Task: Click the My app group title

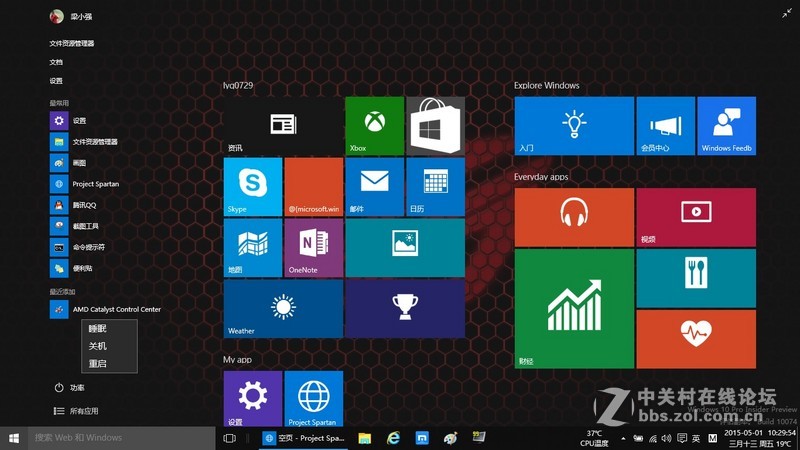Action: (x=237, y=359)
